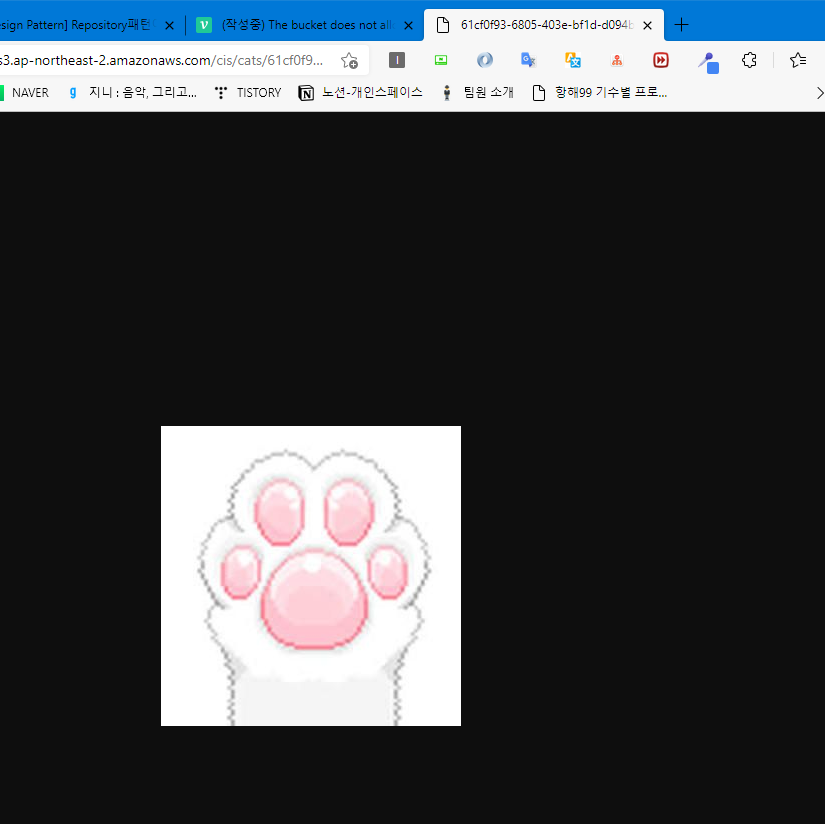This screenshot has height=824, width=825.
Task: Expand the bookmarks bar overflow chevron
Action: [819, 93]
